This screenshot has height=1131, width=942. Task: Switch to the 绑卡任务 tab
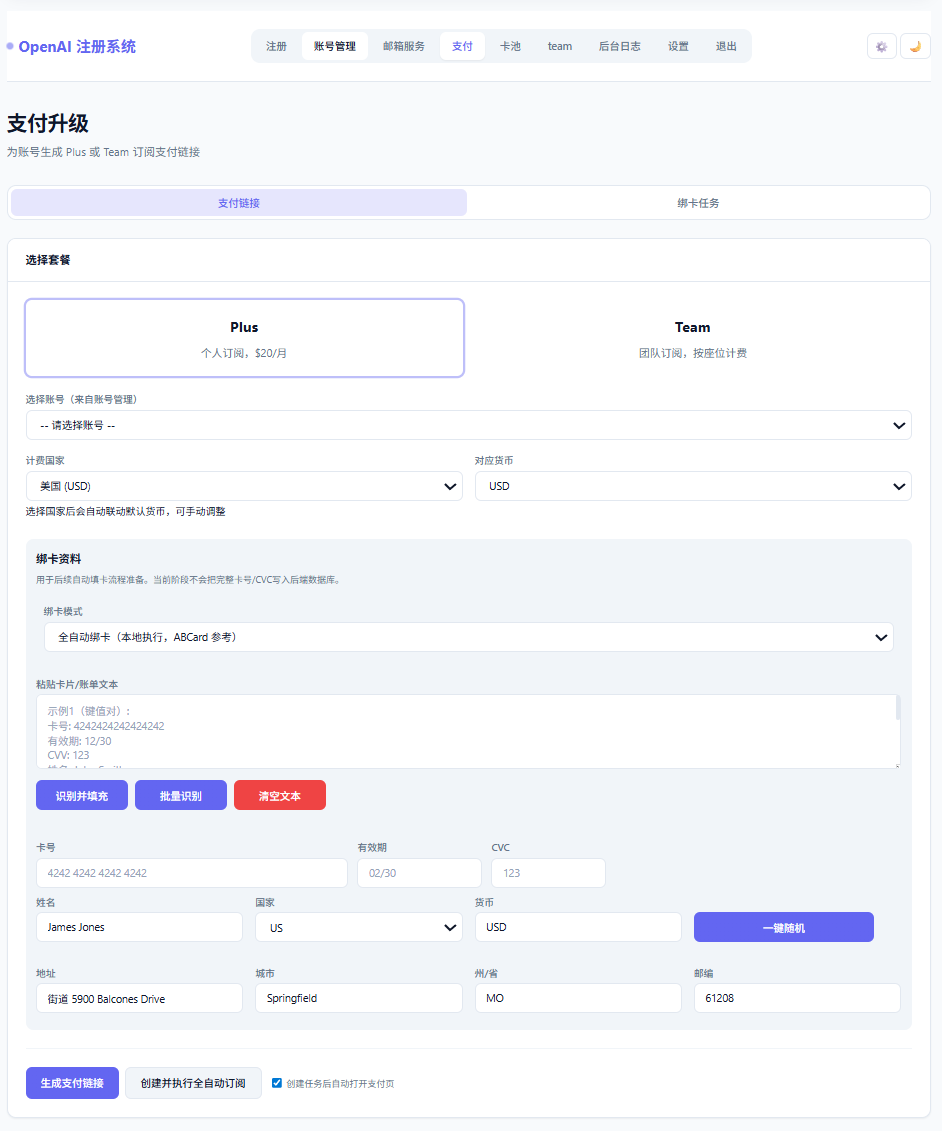[x=698, y=203]
